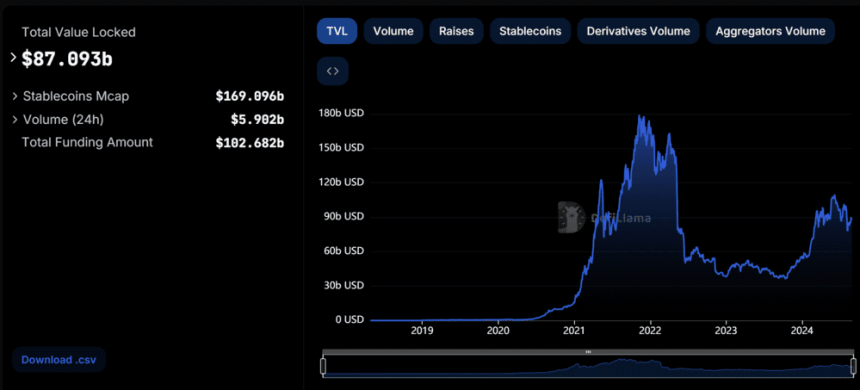Enable the Aggregators Volume overlay

[771, 31]
